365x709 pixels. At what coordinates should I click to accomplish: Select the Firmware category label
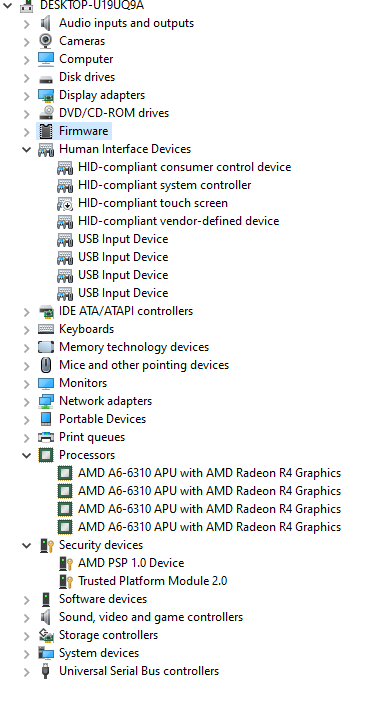(x=84, y=131)
